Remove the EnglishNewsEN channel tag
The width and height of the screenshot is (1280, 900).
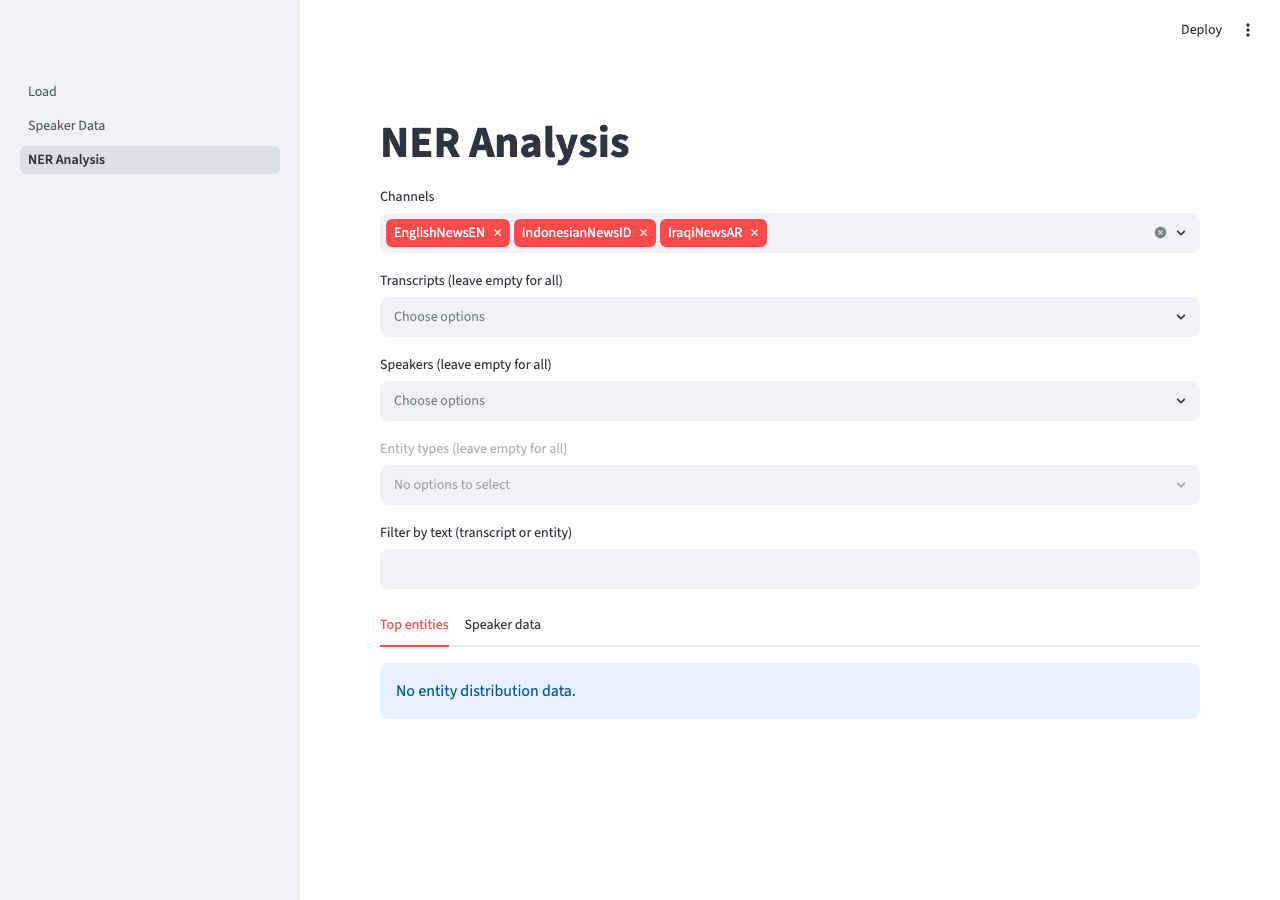(497, 233)
